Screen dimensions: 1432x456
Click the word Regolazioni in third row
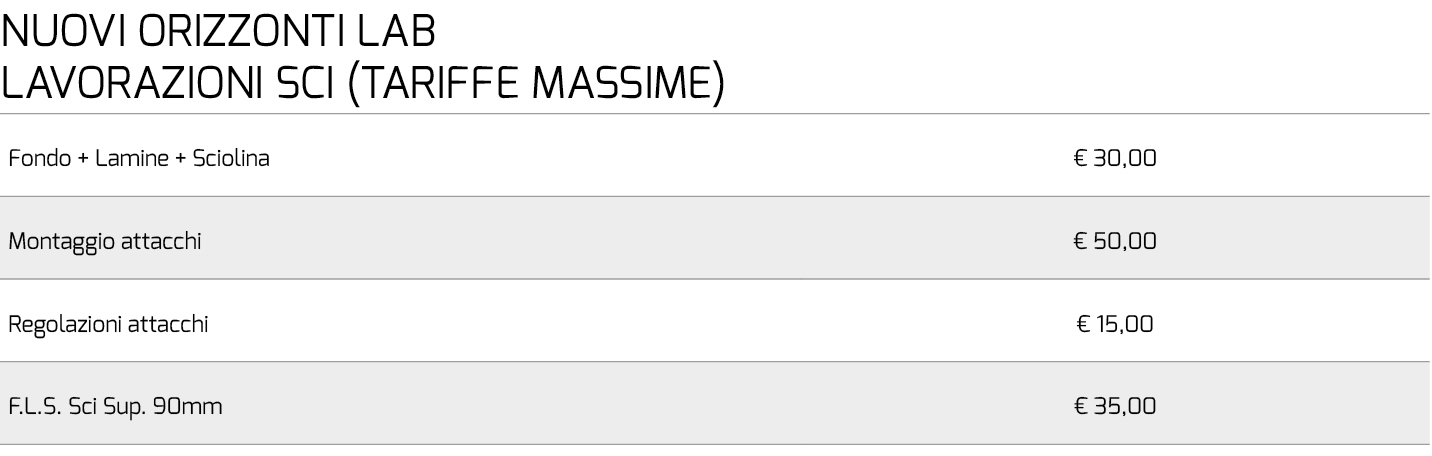pyautogui.click(x=65, y=325)
